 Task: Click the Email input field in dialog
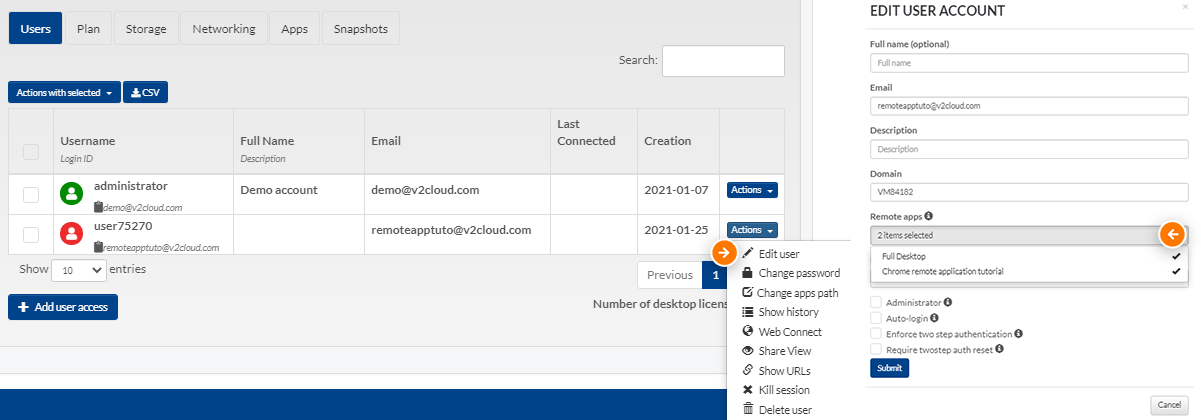tap(1029, 105)
